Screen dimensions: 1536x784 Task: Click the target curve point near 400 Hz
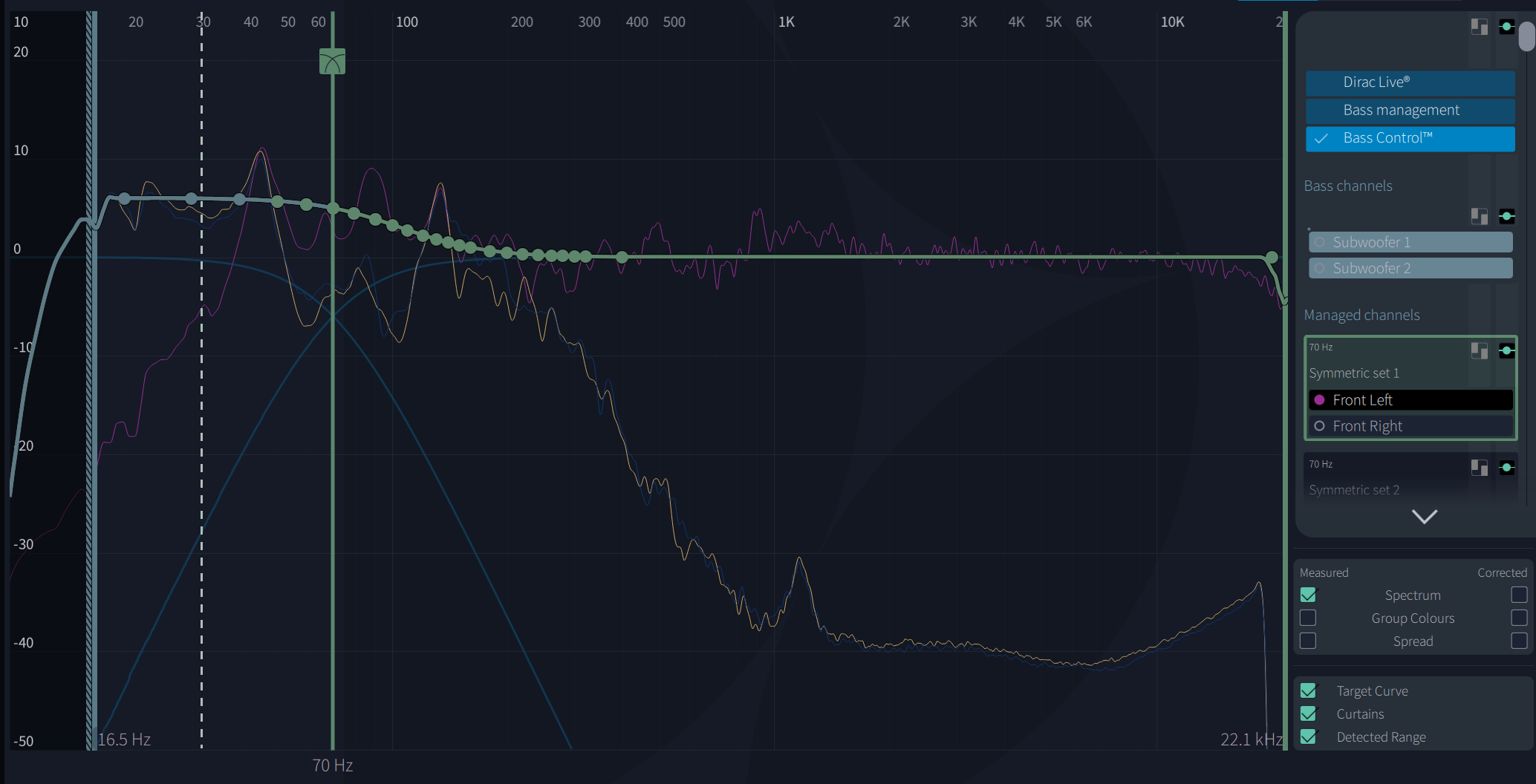[622, 257]
